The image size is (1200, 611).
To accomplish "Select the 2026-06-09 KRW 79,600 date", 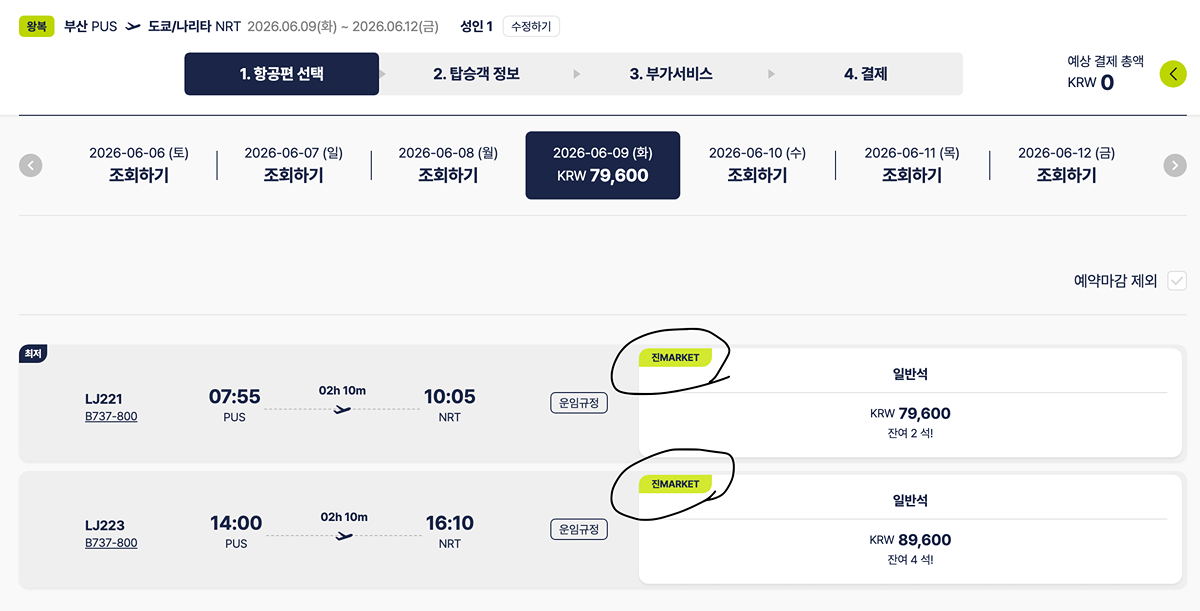I will coord(602,165).
